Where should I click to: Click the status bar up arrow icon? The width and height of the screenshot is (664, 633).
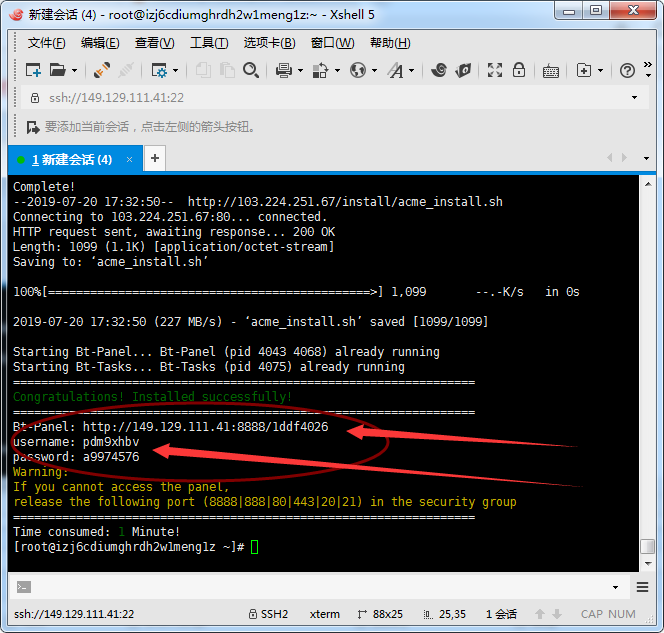[540, 614]
